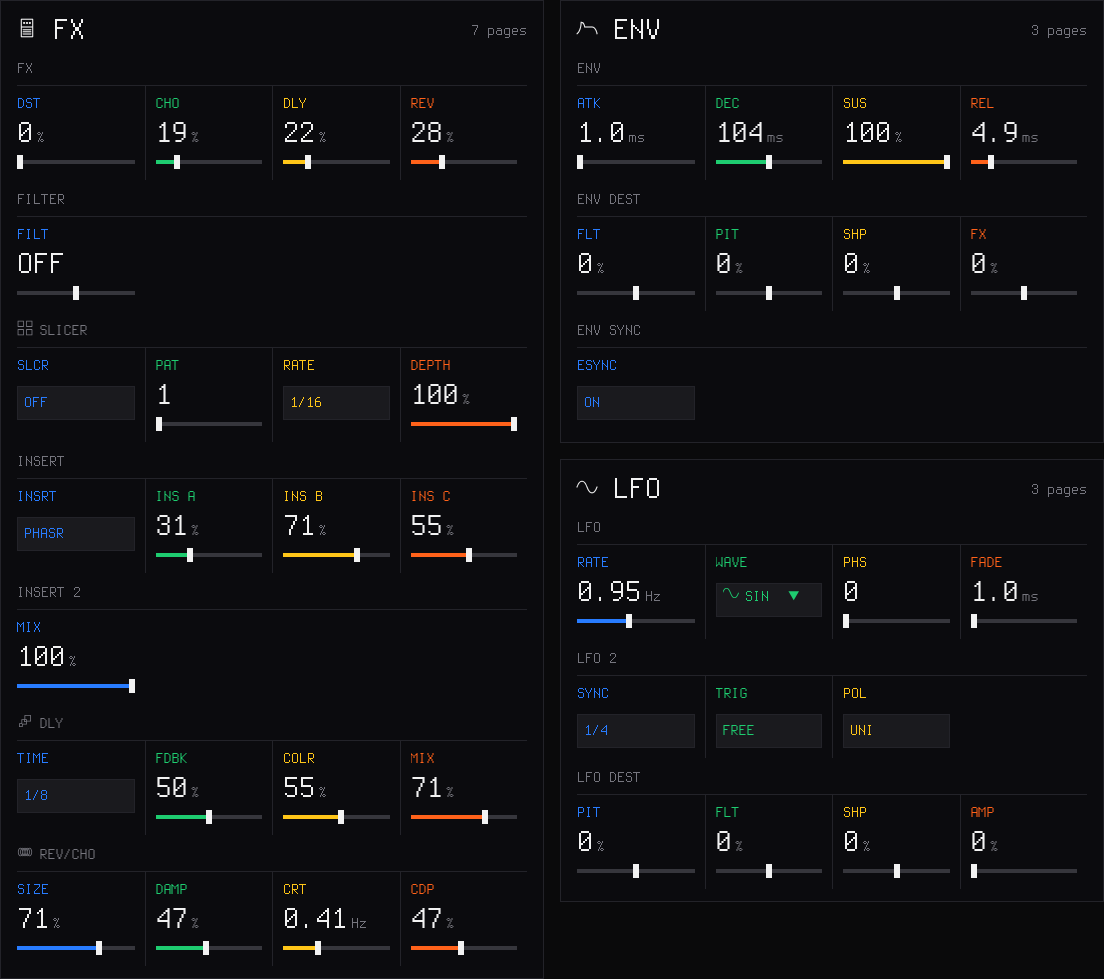Click the envelope SUS slider
Screen dimensions: 1104x979
[896, 162]
